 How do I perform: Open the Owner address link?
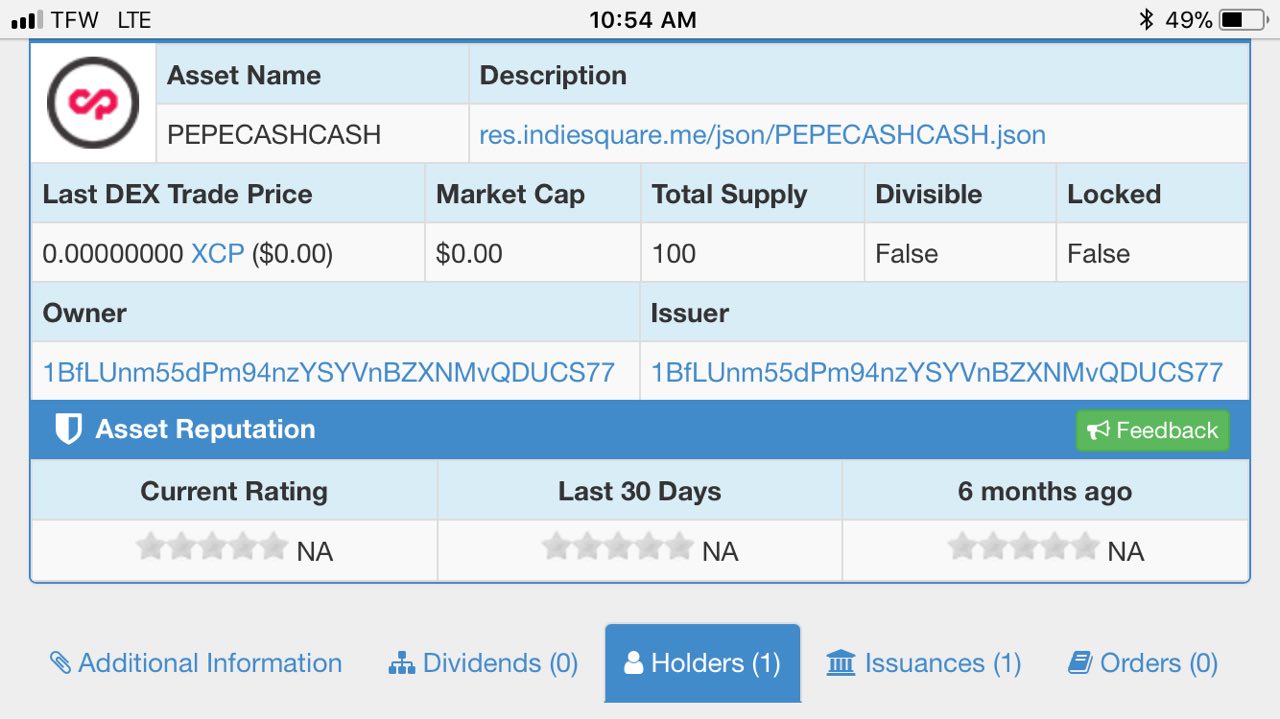(x=328, y=372)
